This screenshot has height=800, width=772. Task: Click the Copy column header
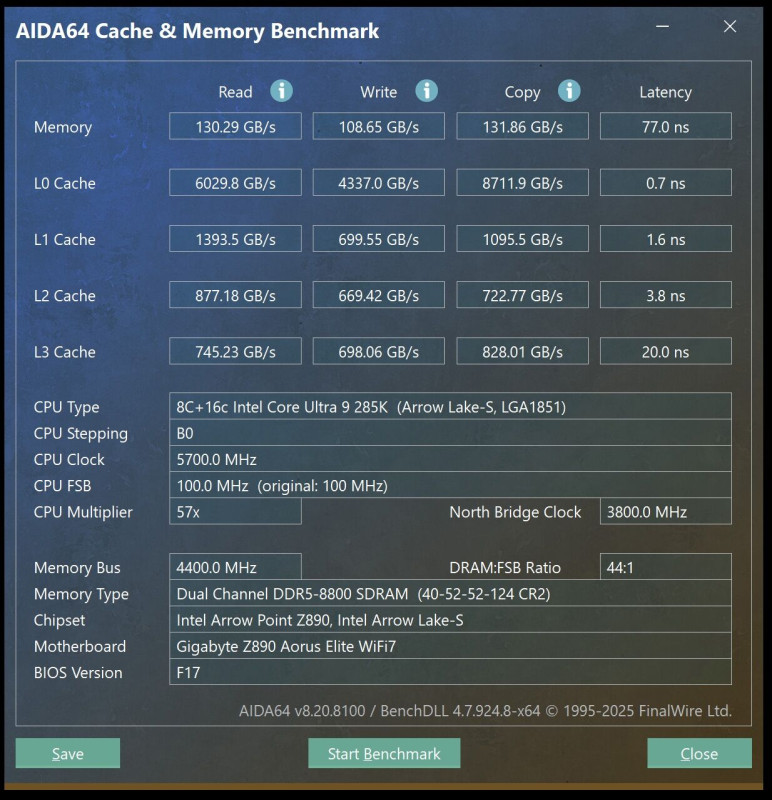(522, 92)
